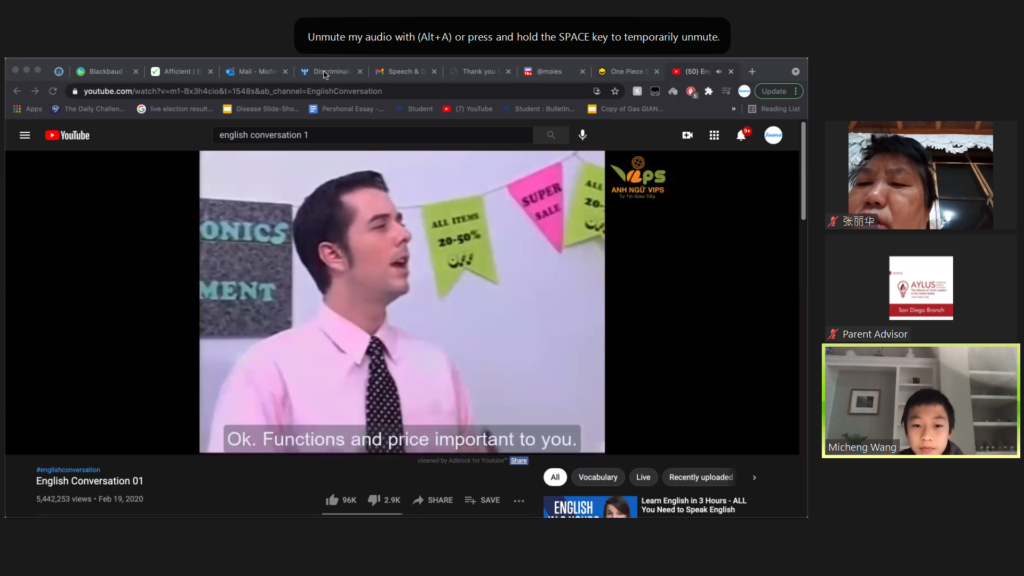1024x576 pixels.
Task: Open Learn English in 3 Hours video title
Action: [x=694, y=505]
